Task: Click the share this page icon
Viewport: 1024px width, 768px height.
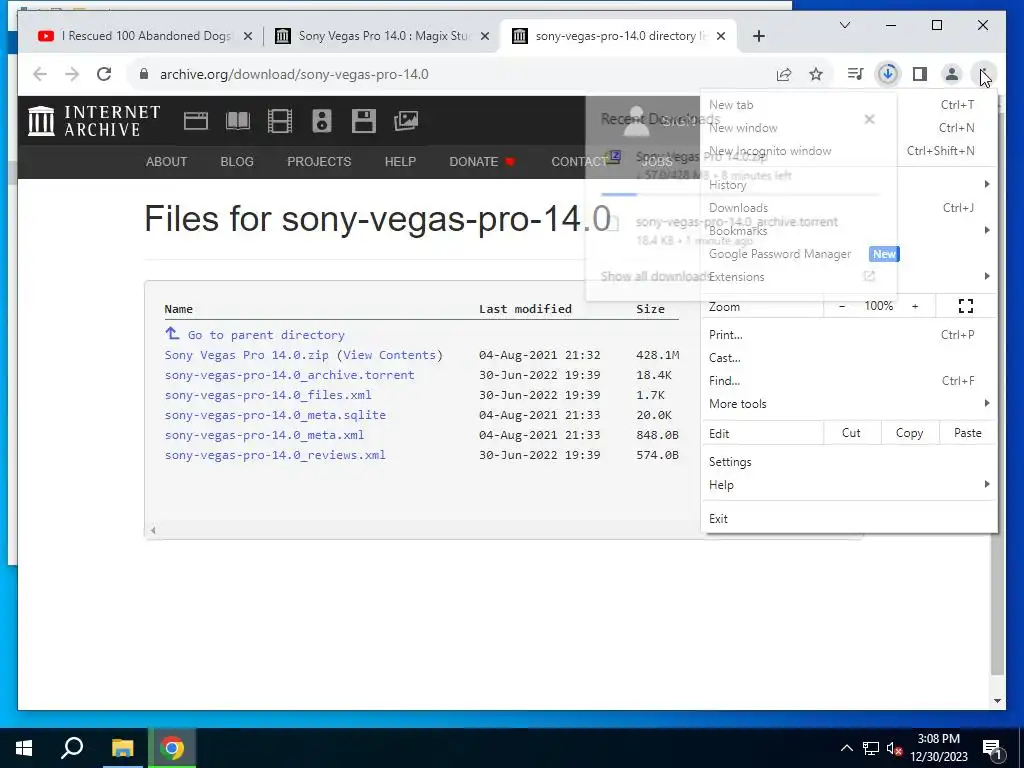Action: (784, 74)
